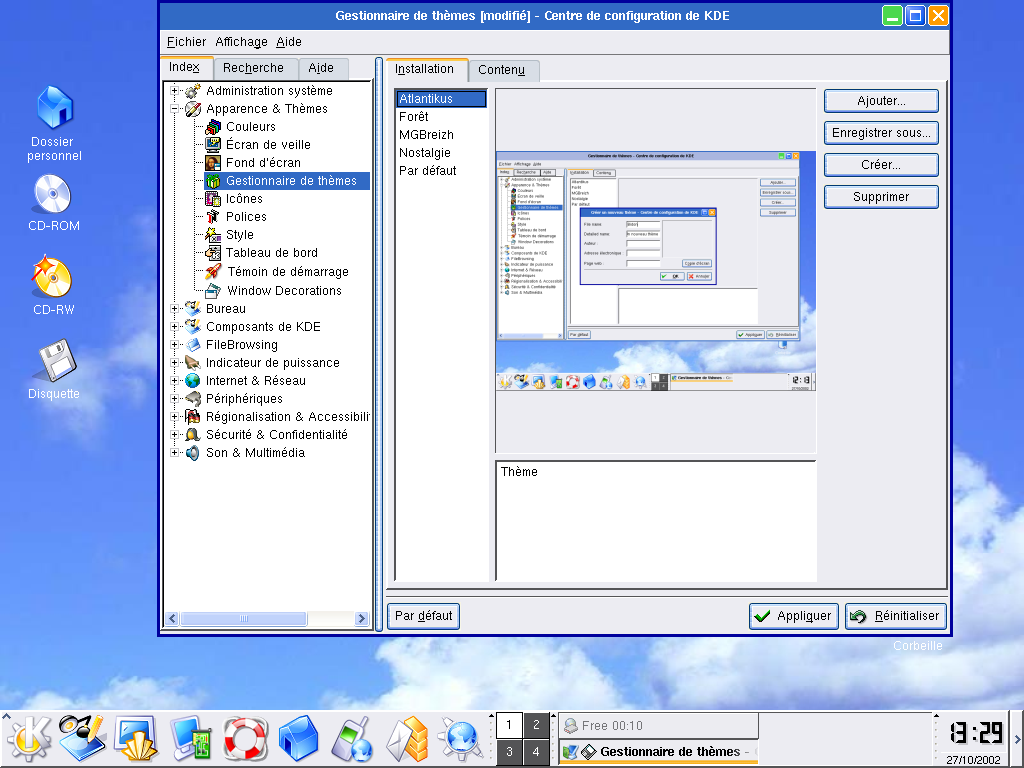
Task: Select the Fond d'écran icon
Action: coord(213,163)
